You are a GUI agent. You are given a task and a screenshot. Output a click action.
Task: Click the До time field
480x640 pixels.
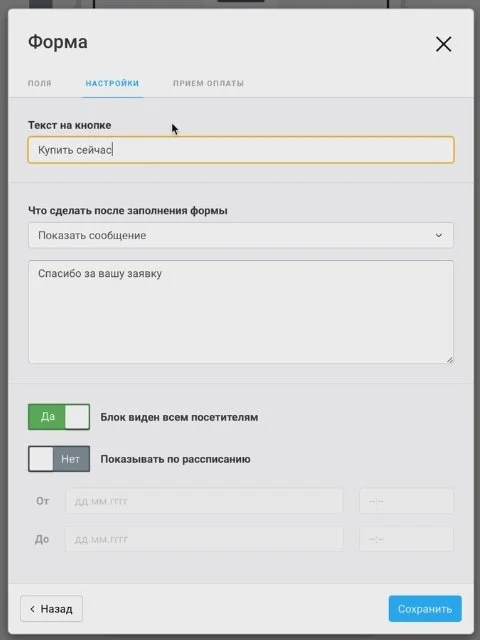click(406, 539)
